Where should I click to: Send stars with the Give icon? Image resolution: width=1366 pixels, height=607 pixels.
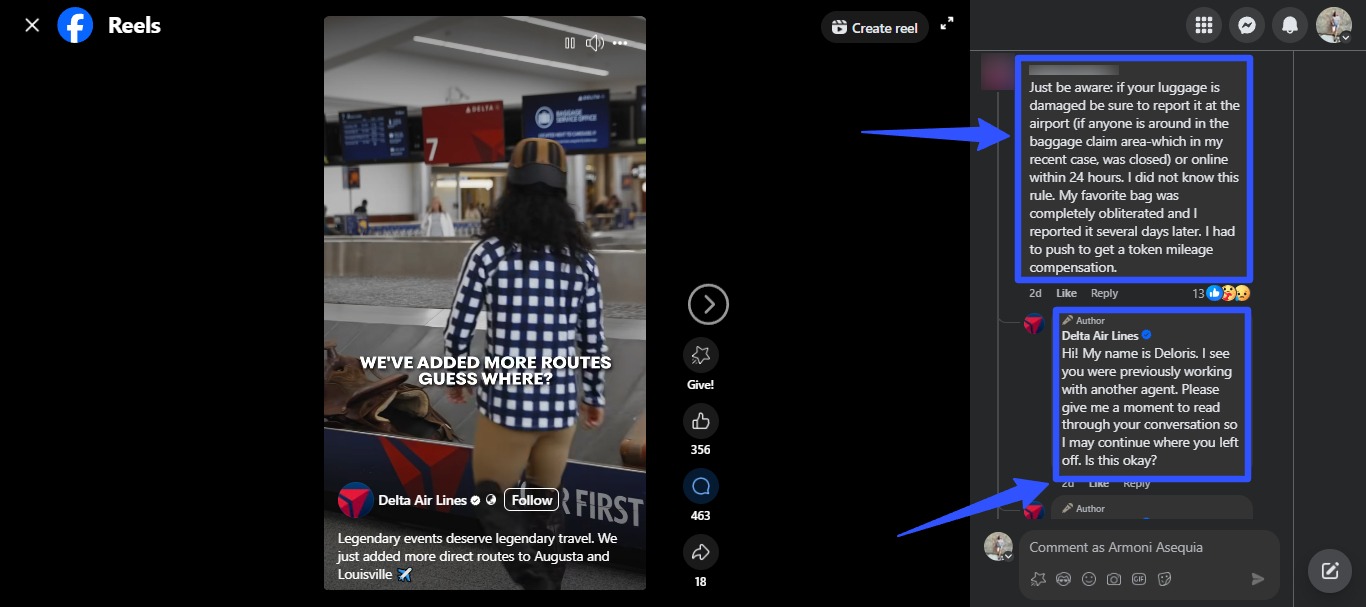coord(700,355)
